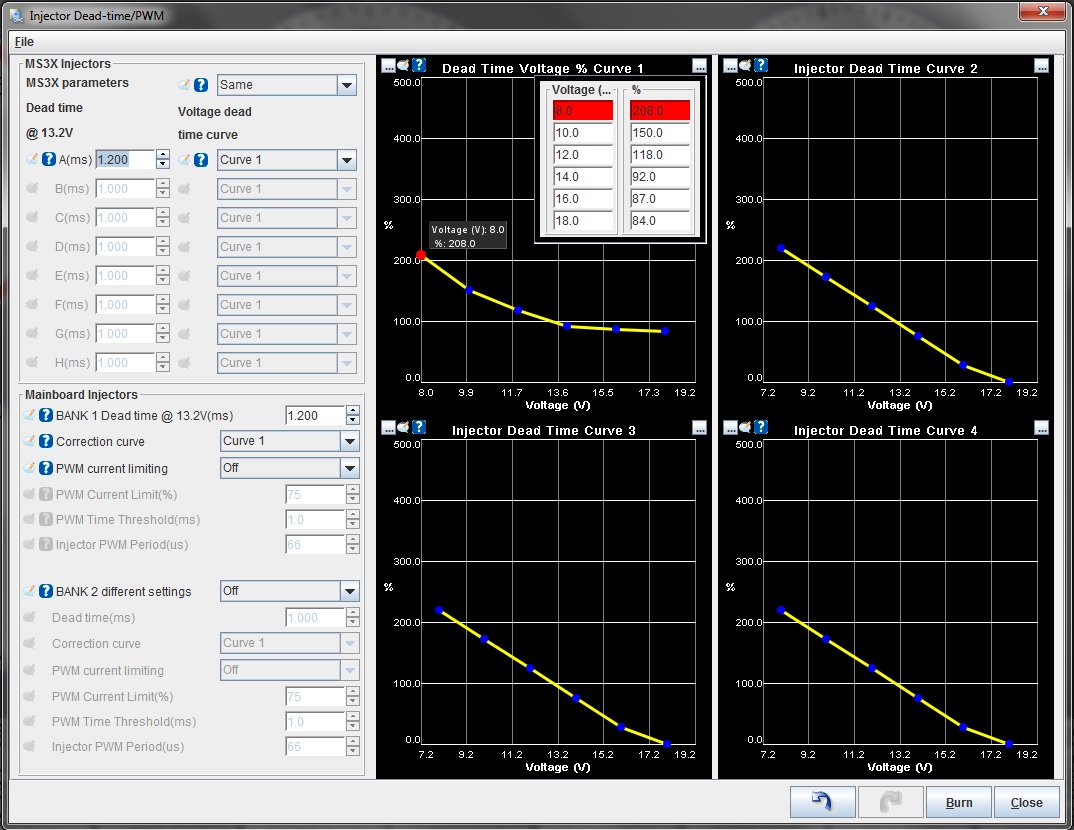Expand the BANK 2 different settings dropdown
Screen dimensions: 1074x830
[x=348, y=591]
